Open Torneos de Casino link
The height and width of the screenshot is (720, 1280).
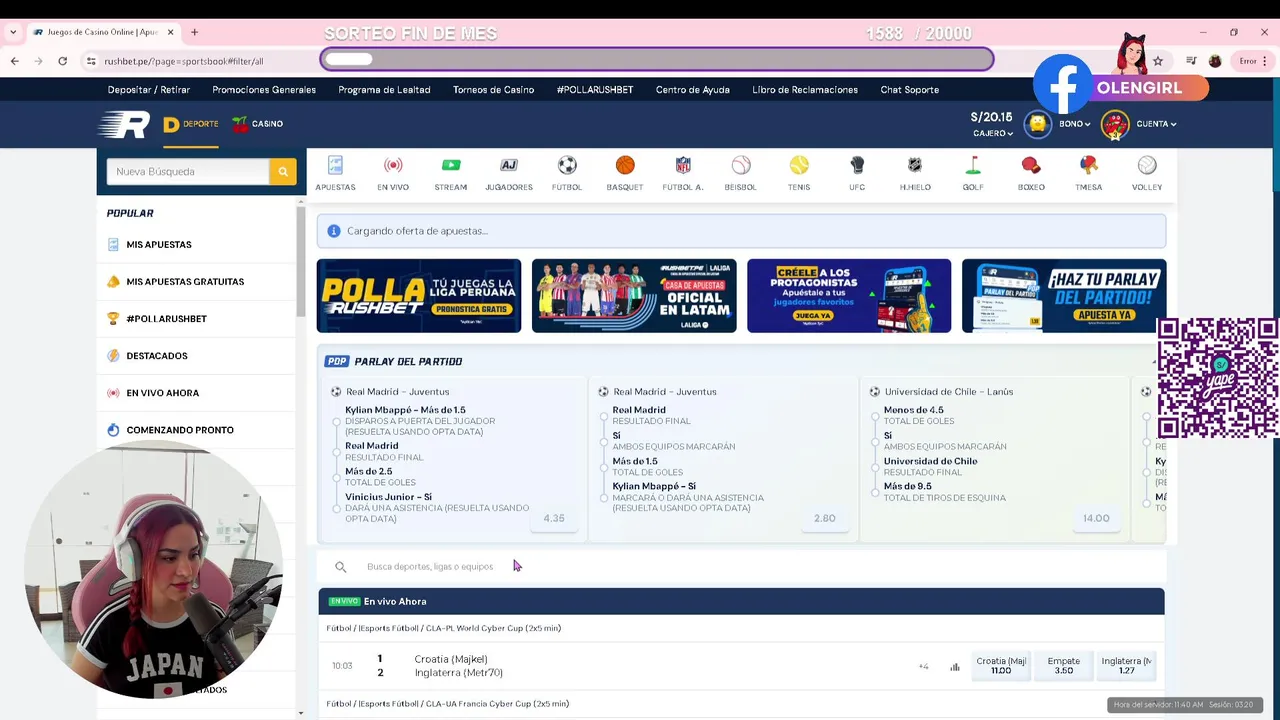click(x=493, y=90)
